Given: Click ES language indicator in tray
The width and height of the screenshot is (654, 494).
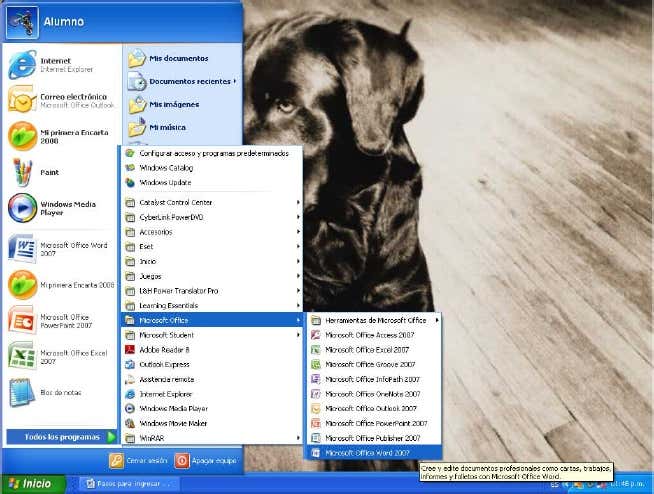Looking at the screenshot, I should coord(554,484).
